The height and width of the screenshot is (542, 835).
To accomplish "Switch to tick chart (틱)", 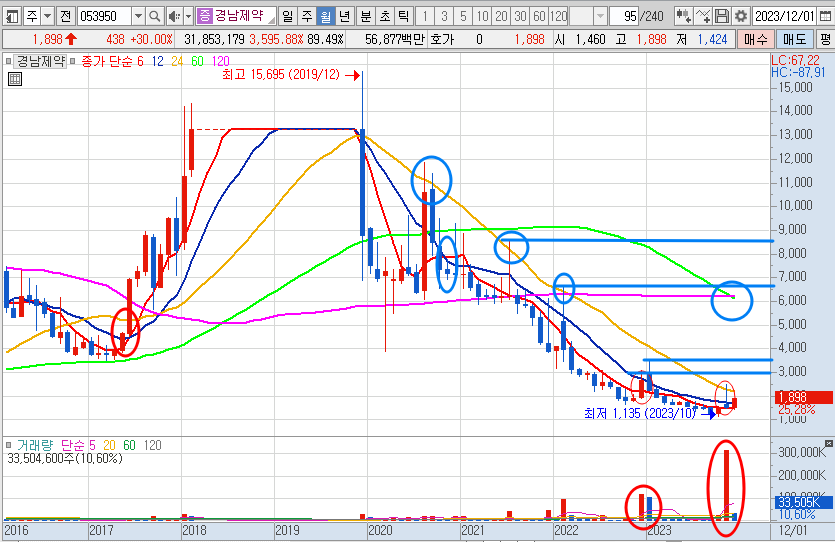I will [404, 17].
